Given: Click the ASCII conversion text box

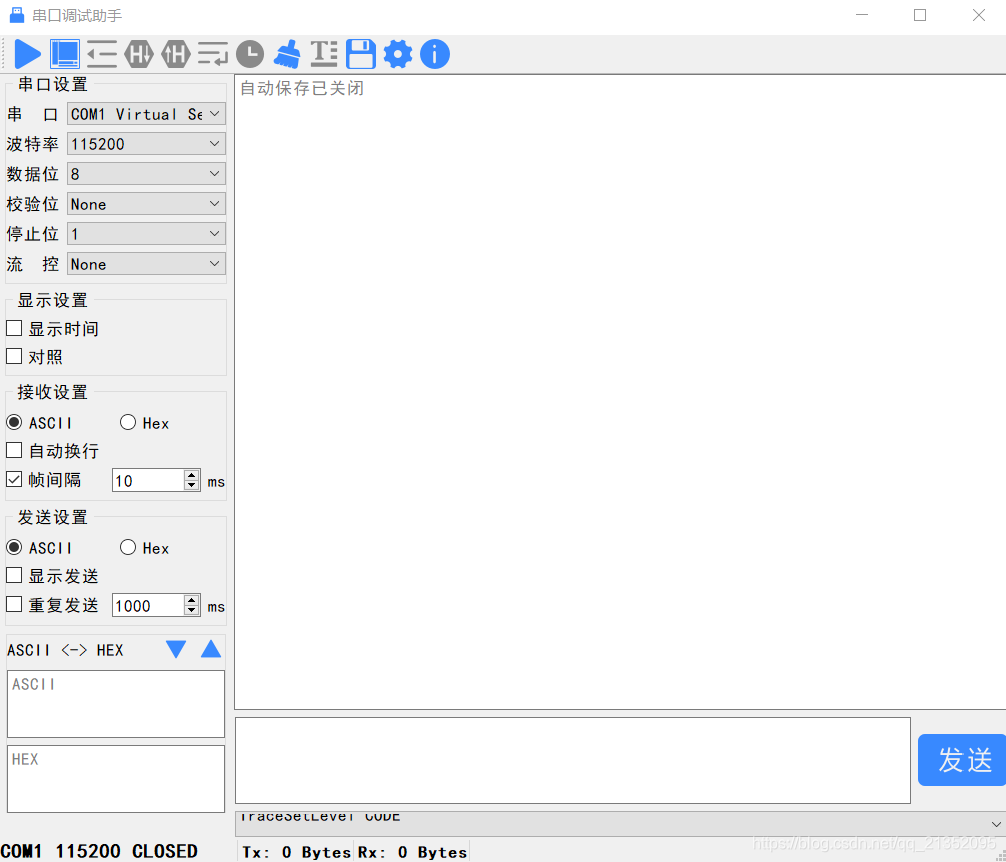Looking at the screenshot, I should coord(116,704).
